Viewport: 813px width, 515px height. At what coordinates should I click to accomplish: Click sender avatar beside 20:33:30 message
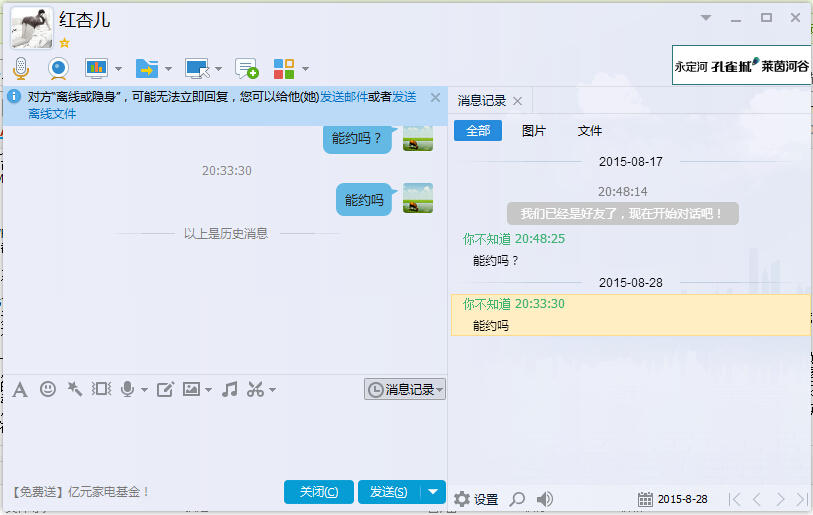pos(418,198)
